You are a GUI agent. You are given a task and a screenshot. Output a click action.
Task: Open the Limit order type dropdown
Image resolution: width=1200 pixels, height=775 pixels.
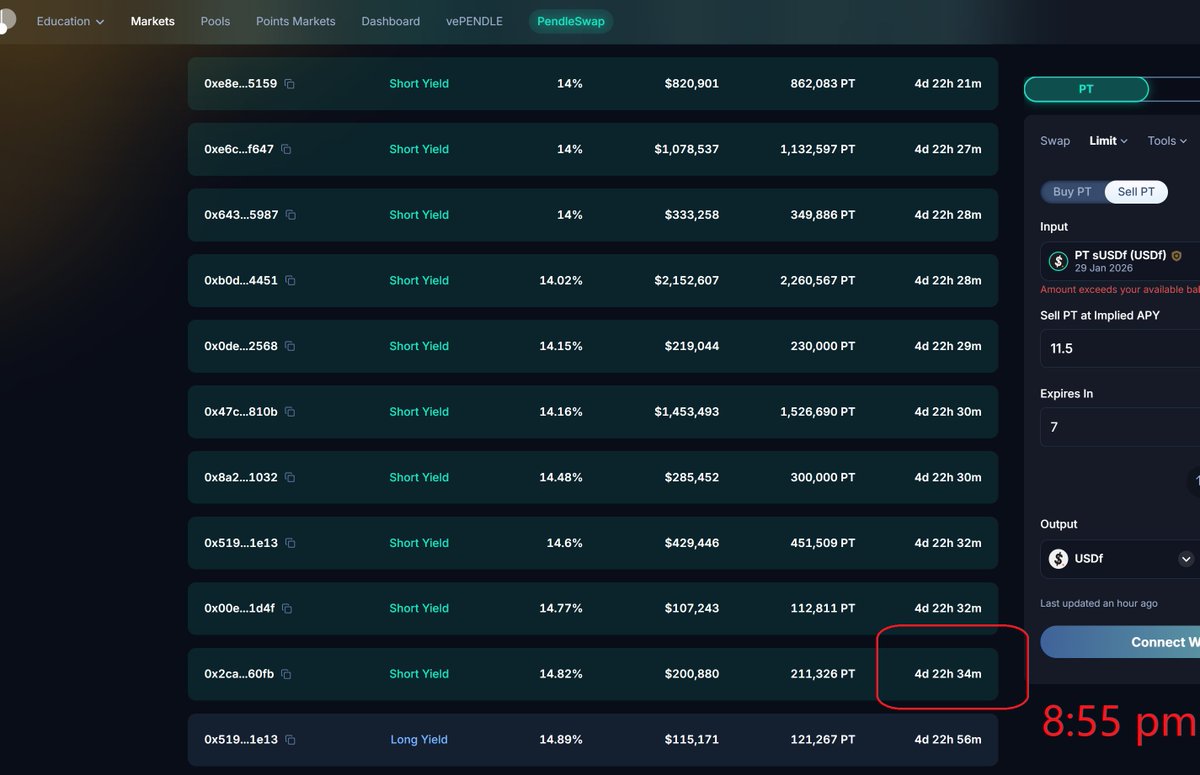(x=1108, y=141)
